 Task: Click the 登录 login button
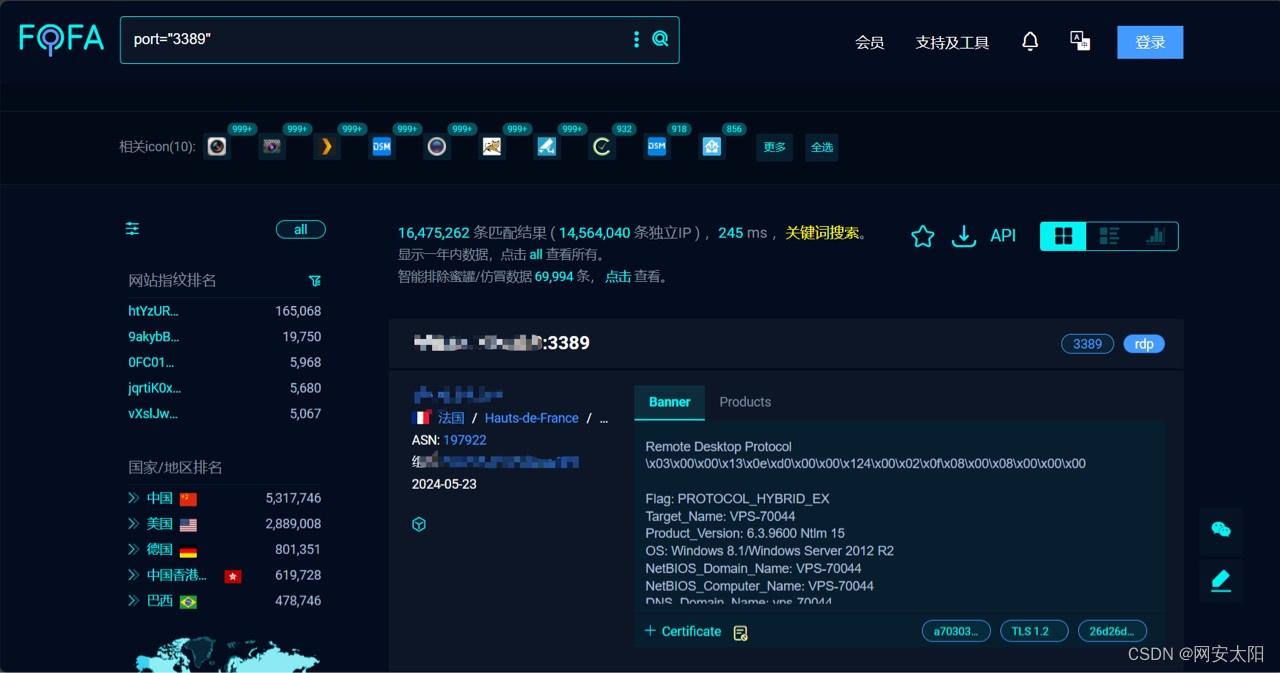tap(1150, 42)
